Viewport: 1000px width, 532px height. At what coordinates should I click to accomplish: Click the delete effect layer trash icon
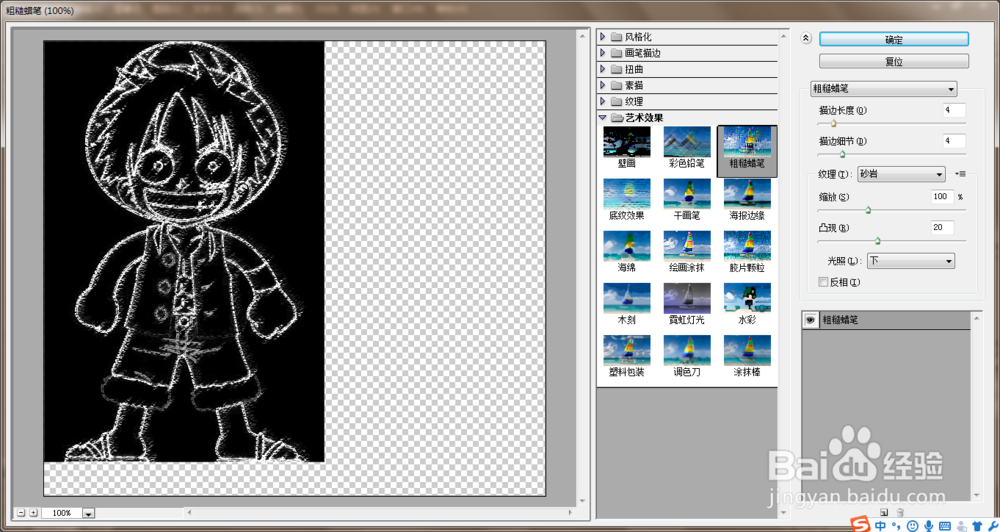[901, 512]
